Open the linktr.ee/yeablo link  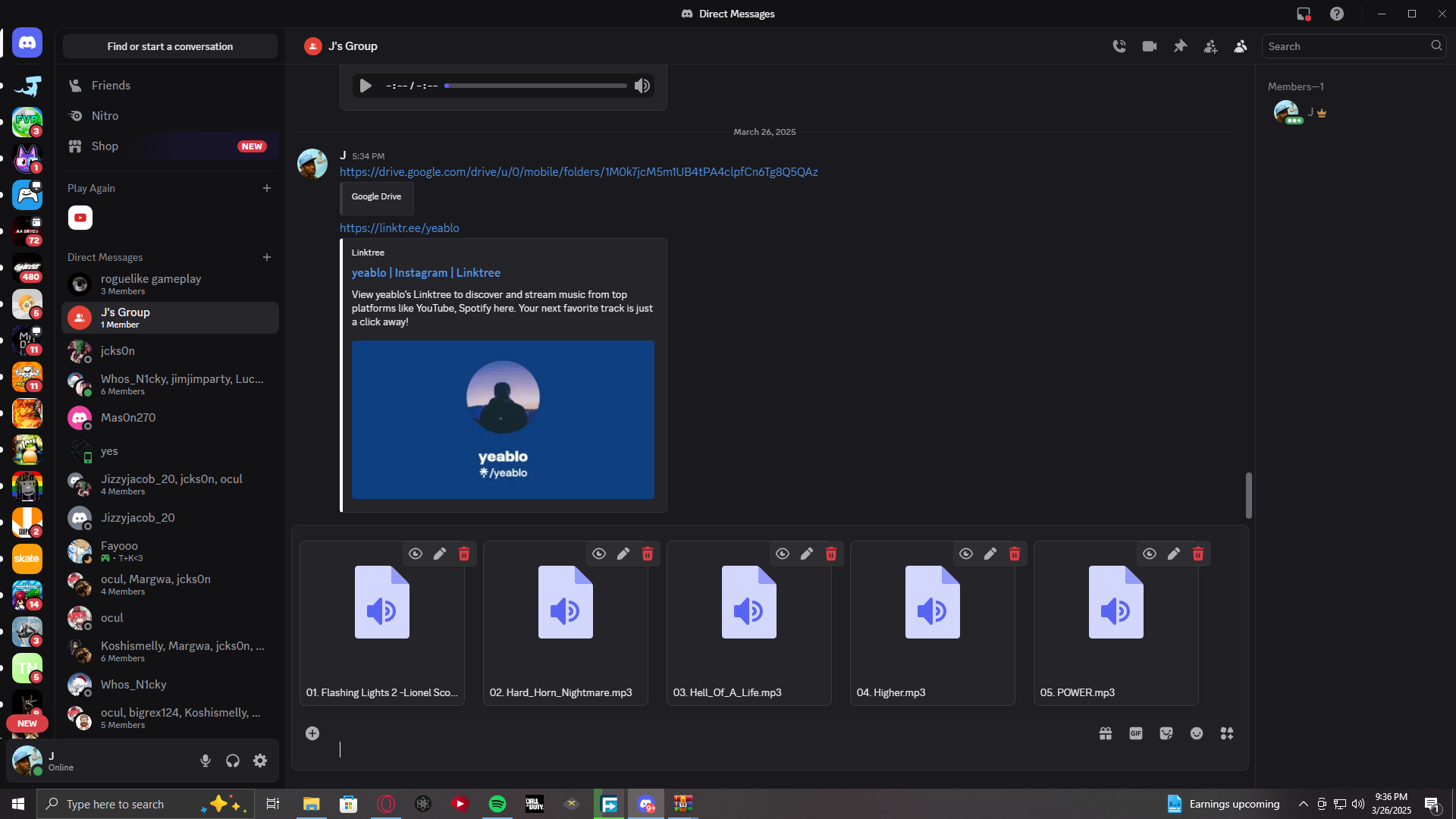(x=399, y=228)
